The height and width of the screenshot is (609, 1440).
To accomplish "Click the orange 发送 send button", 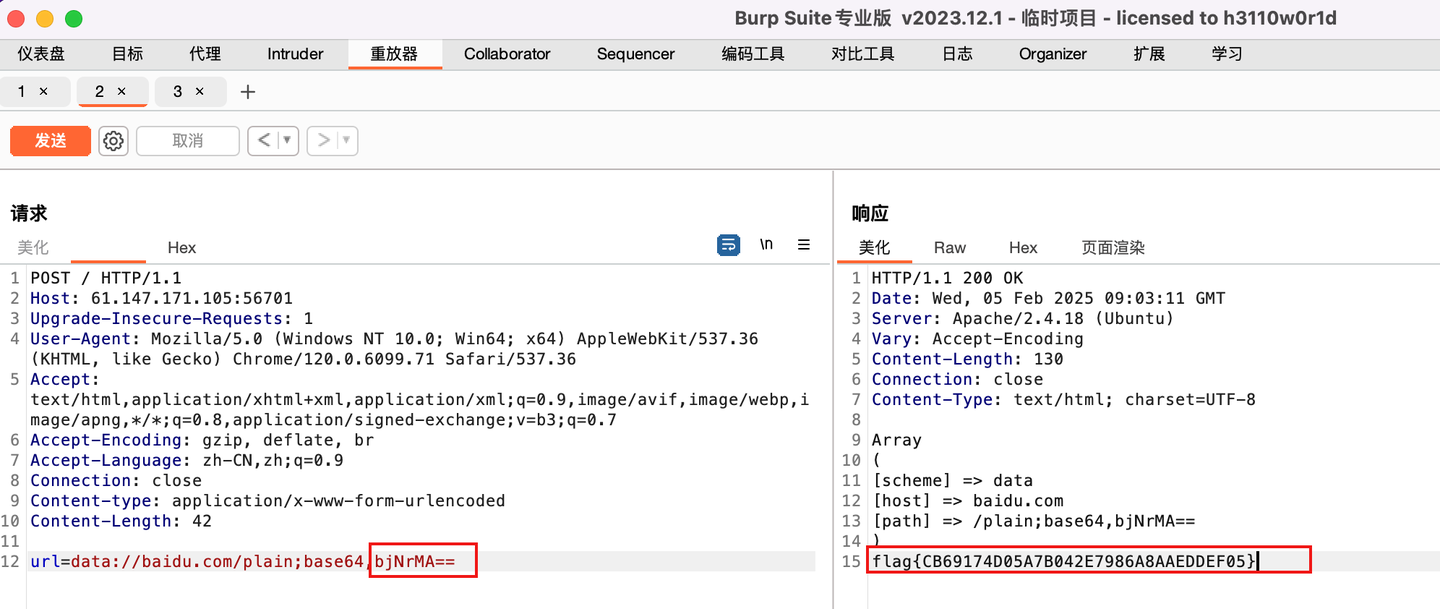I will pyautogui.click(x=50, y=141).
